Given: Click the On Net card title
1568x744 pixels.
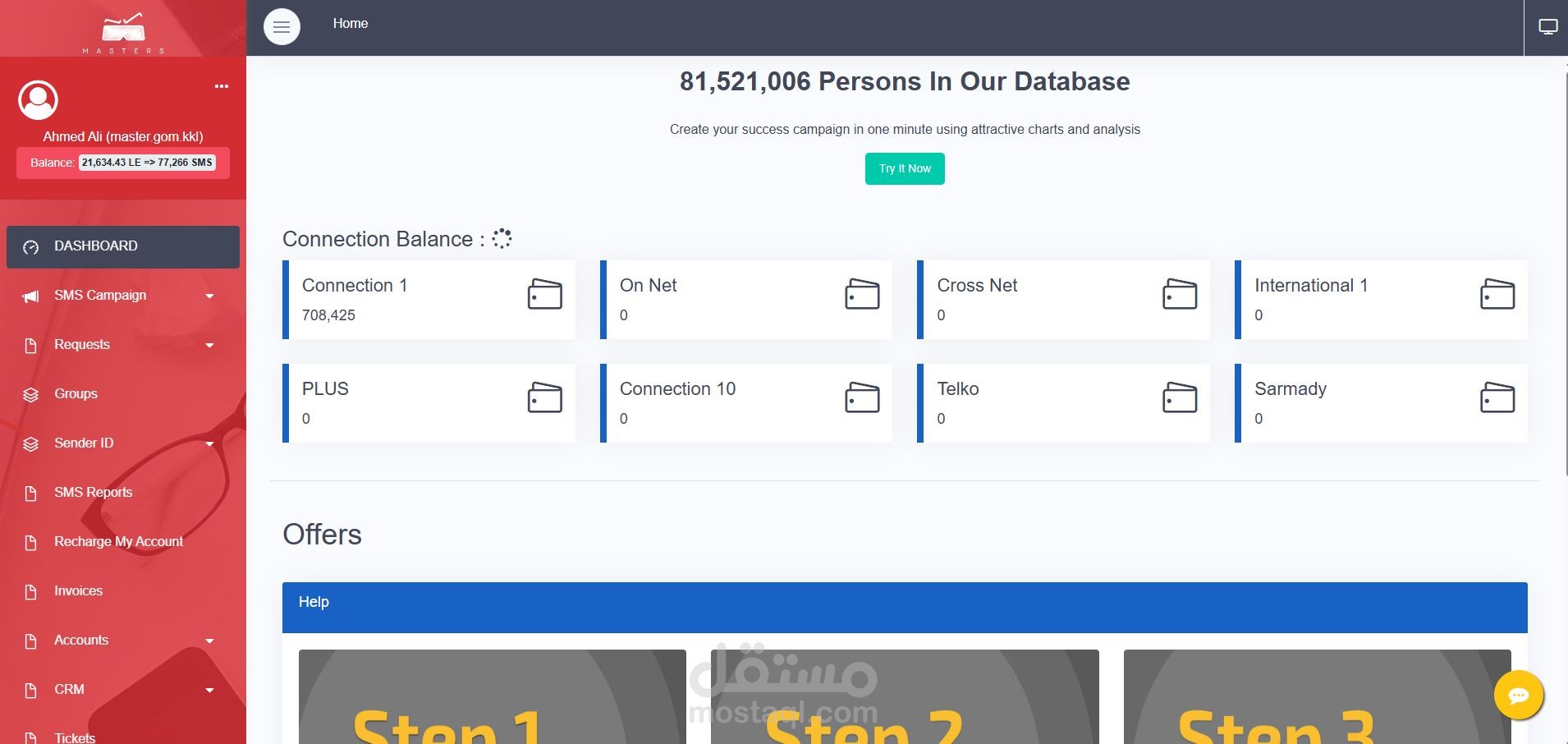Looking at the screenshot, I should coord(649,286).
